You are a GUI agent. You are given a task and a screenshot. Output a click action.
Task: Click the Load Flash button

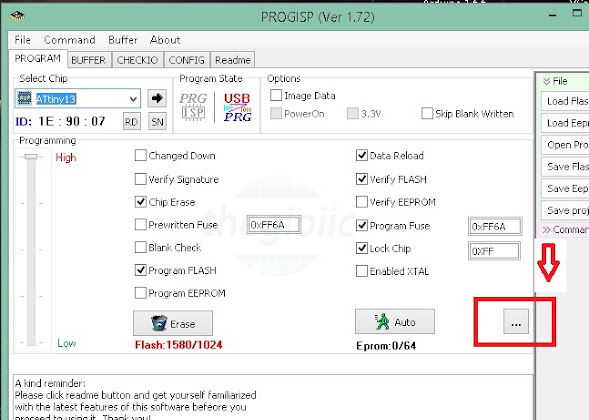point(565,101)
